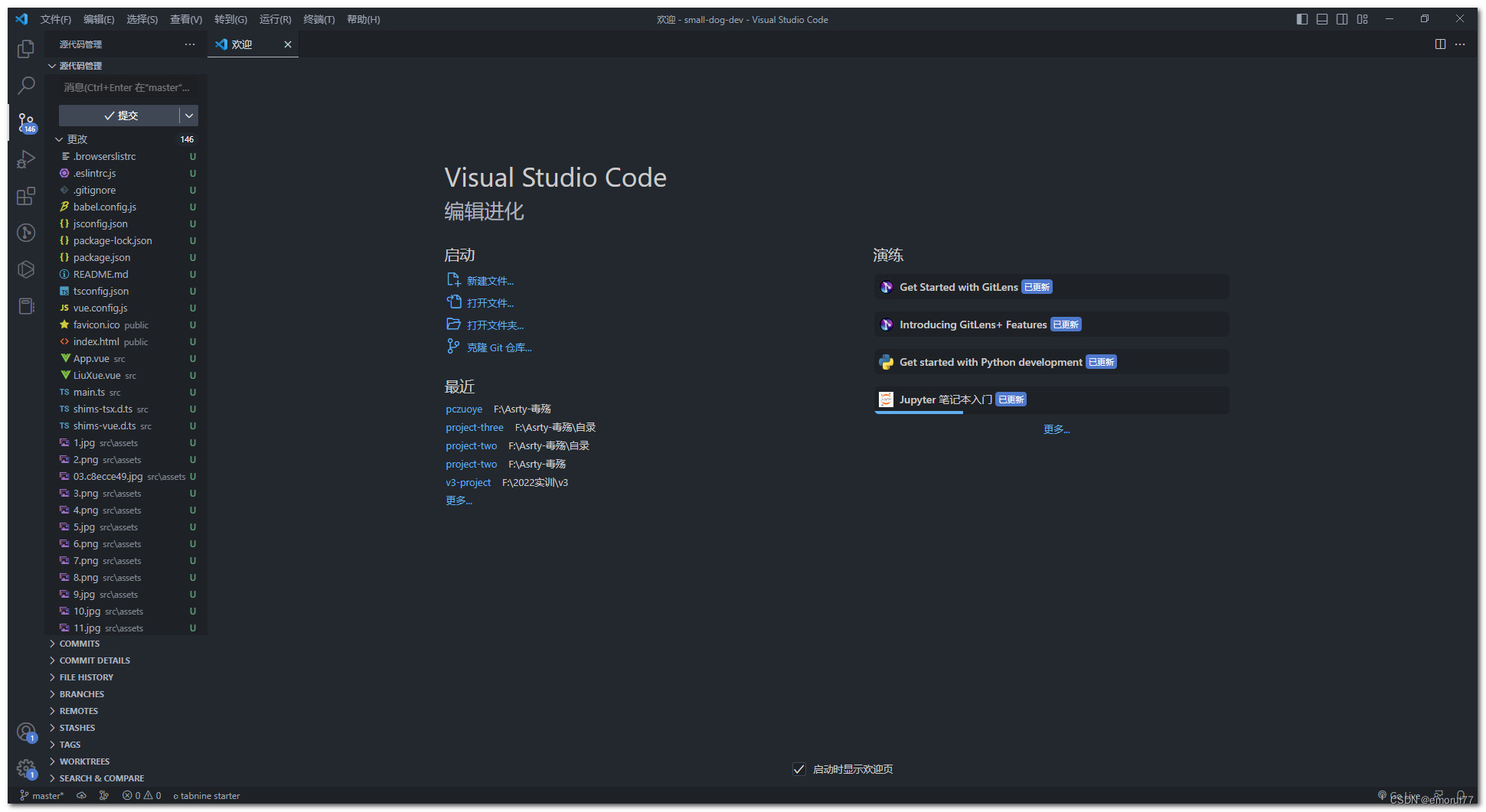The height and width of the screenshot is (812, 1486).
Task: Open the Manage gear menu
Action: [x=26, y=768]
